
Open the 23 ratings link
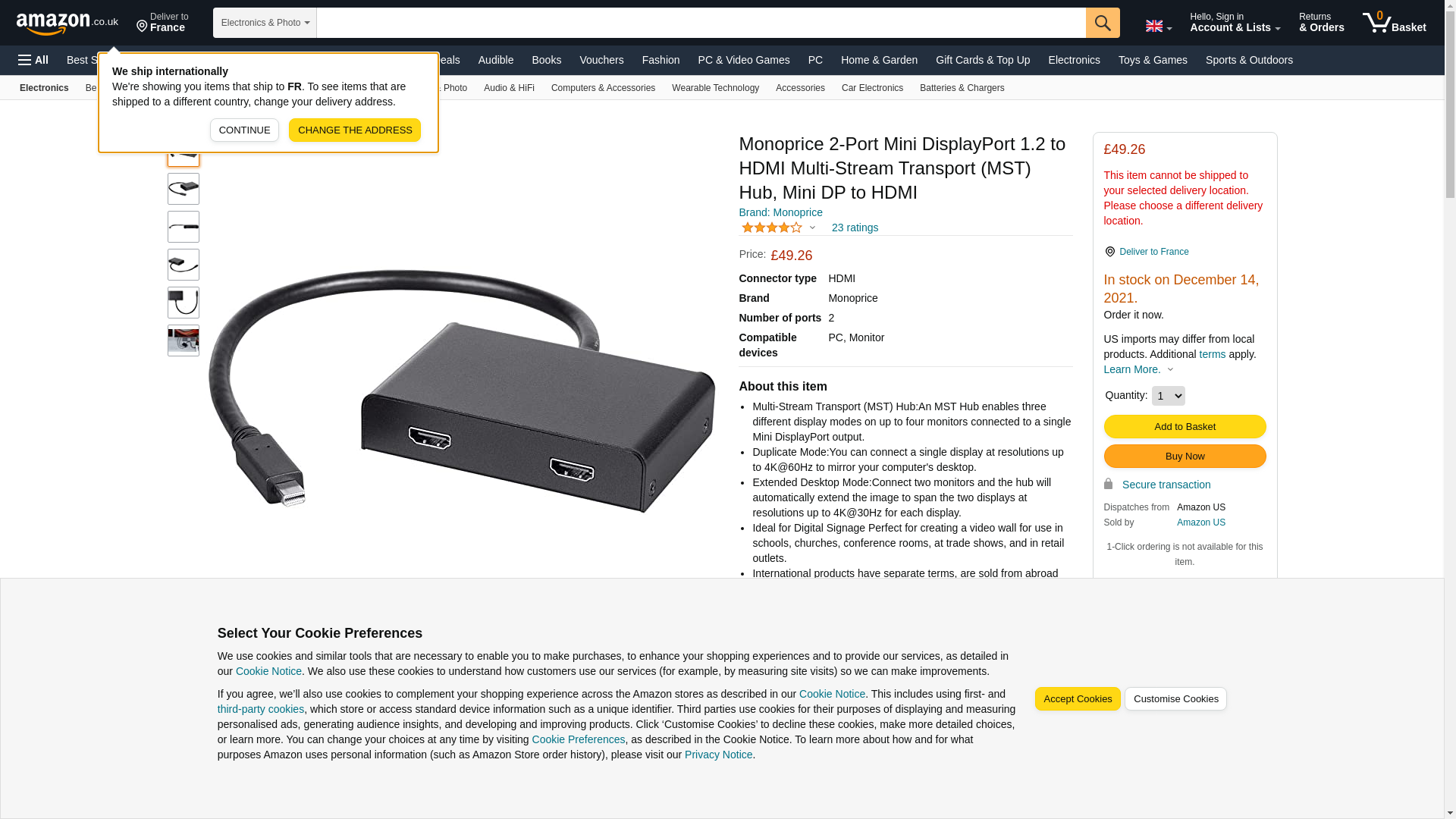(x=855, y=227)
